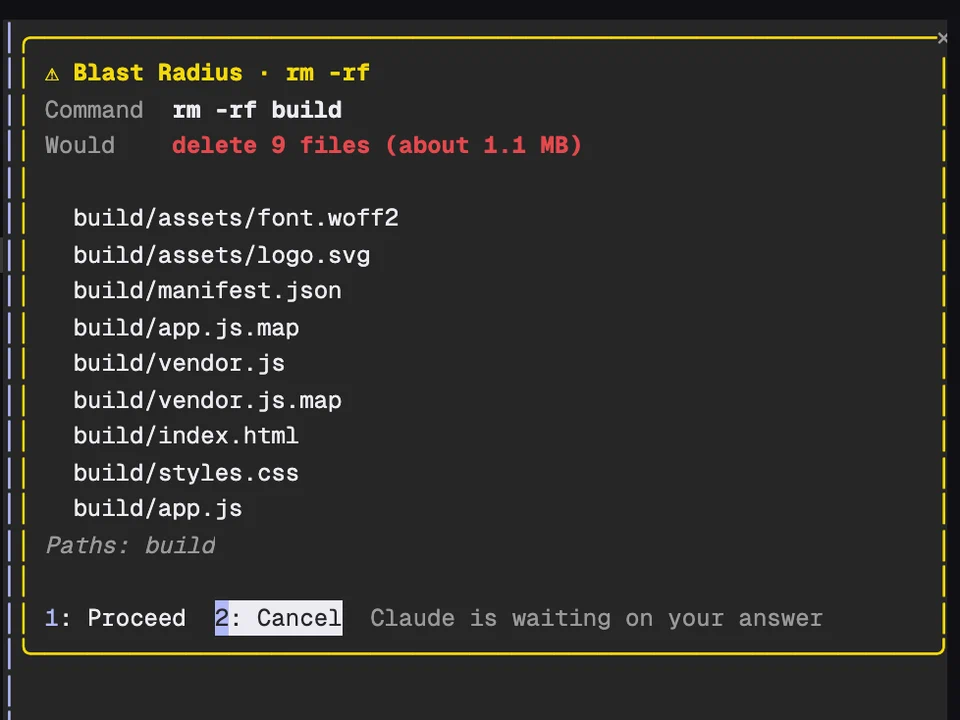Image resolution: width=960 pixels, height=720 pixels.
Task: Select build/vendor.js.map in the file list
Action: [x=208, y=400]
